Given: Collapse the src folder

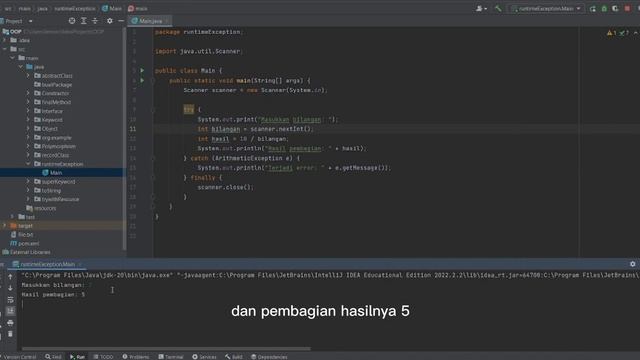Looking at the screenshot, I should tap(4, 49).
